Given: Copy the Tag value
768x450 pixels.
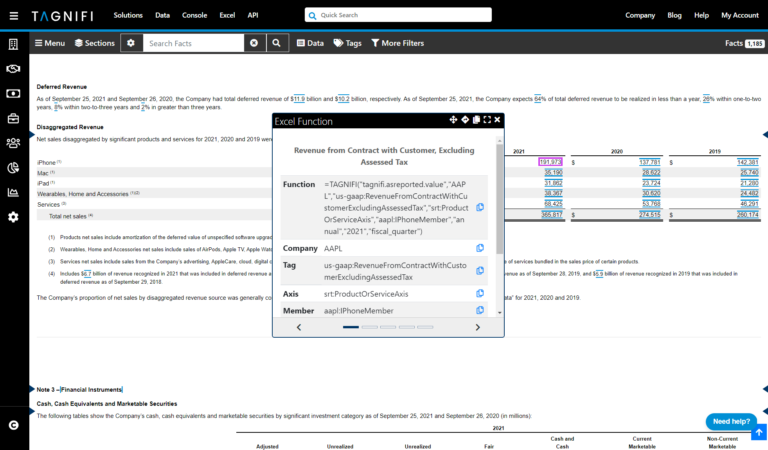Looking at the screenshot, I should pos(480,271).
